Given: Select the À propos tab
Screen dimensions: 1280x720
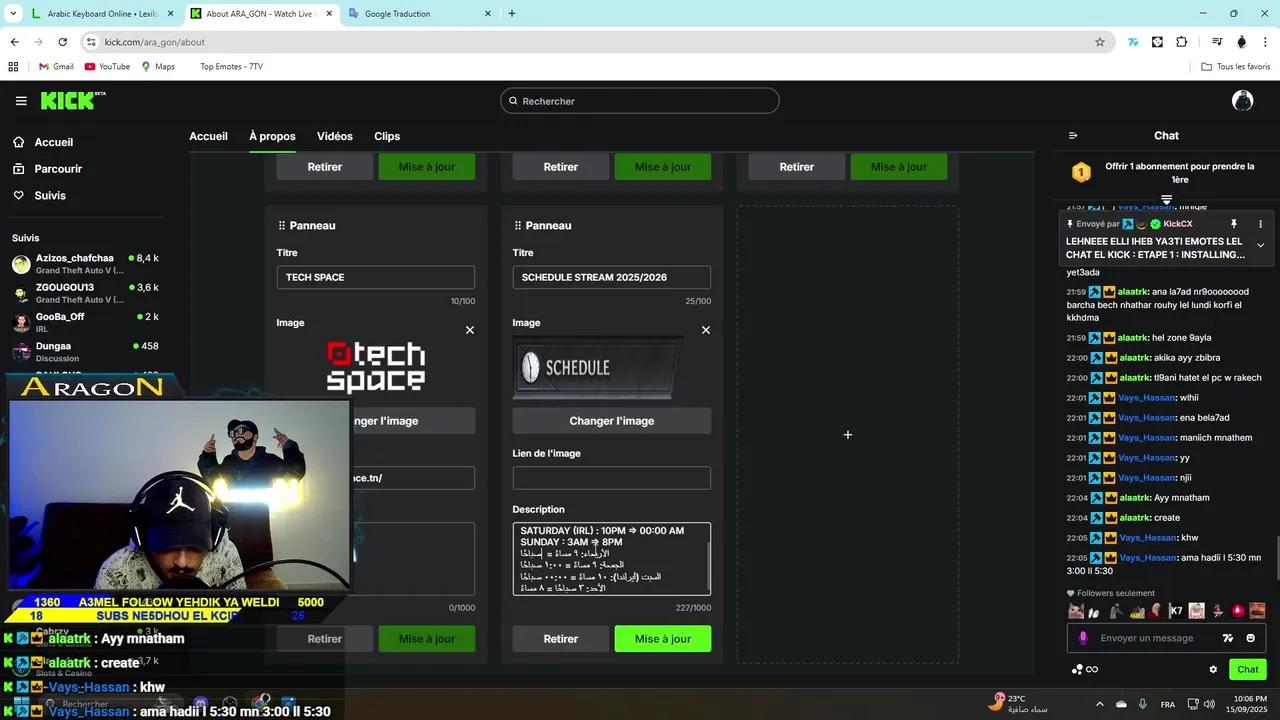Looking at the screenshot, I should click(272, 136).
